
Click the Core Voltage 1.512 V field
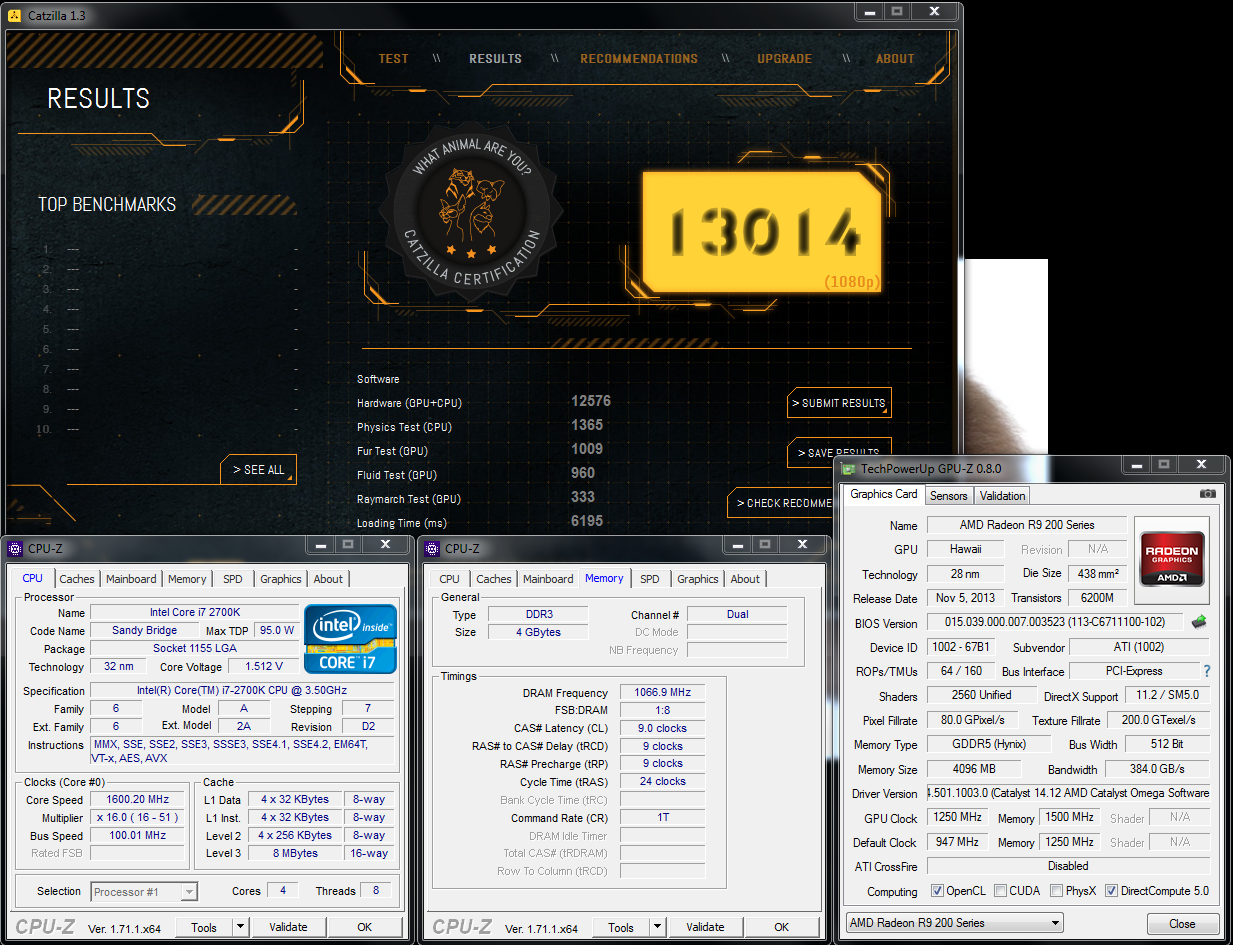(263, 666)
